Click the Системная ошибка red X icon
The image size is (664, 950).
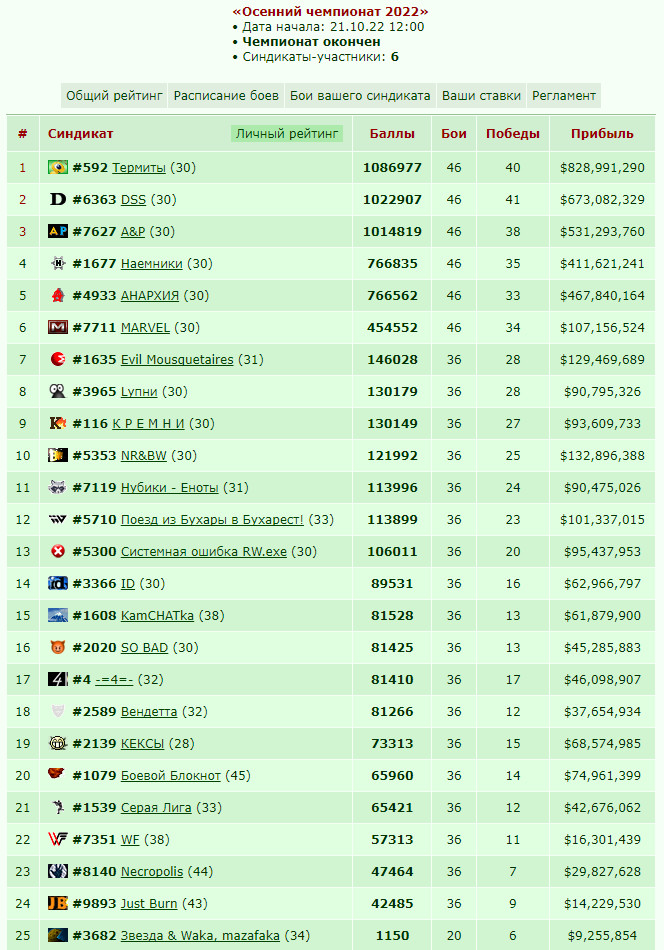[x=58, y=551]
